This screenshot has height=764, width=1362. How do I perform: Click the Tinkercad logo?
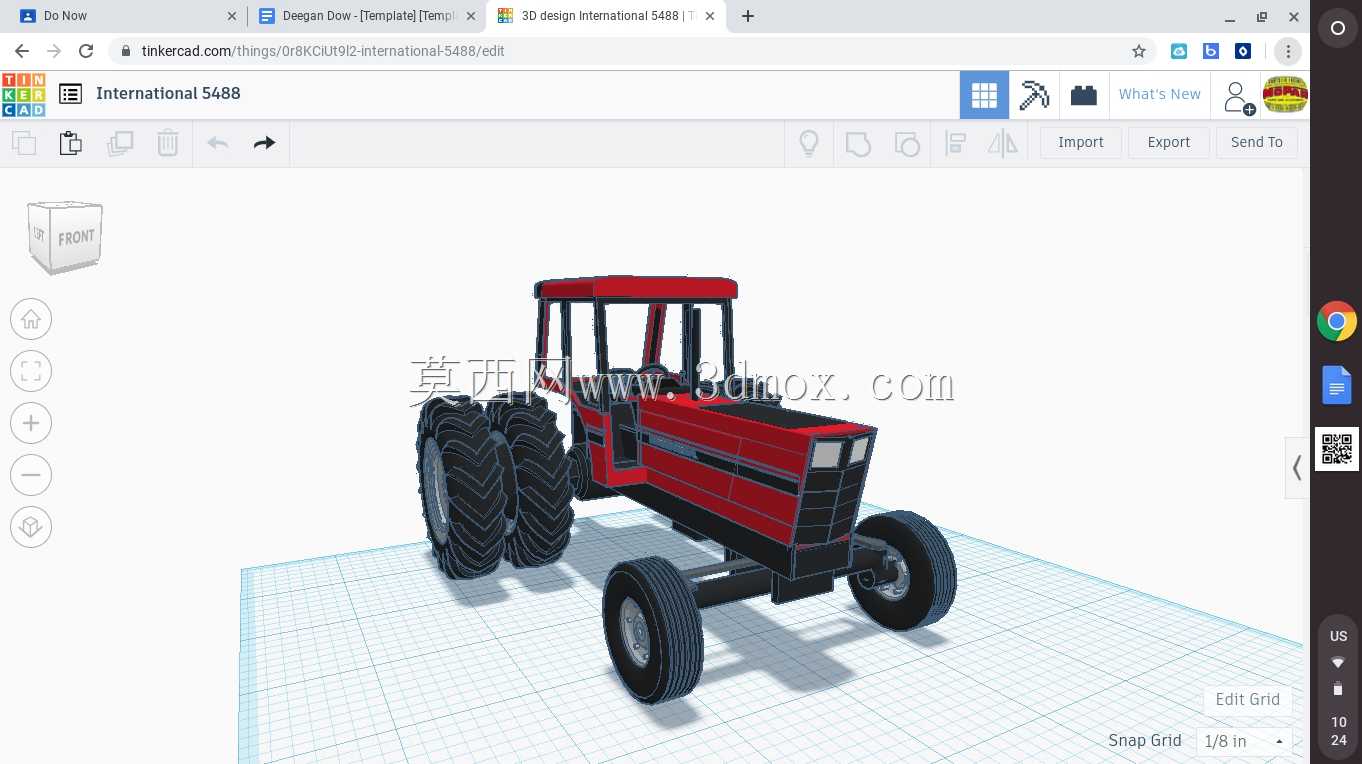23,94
